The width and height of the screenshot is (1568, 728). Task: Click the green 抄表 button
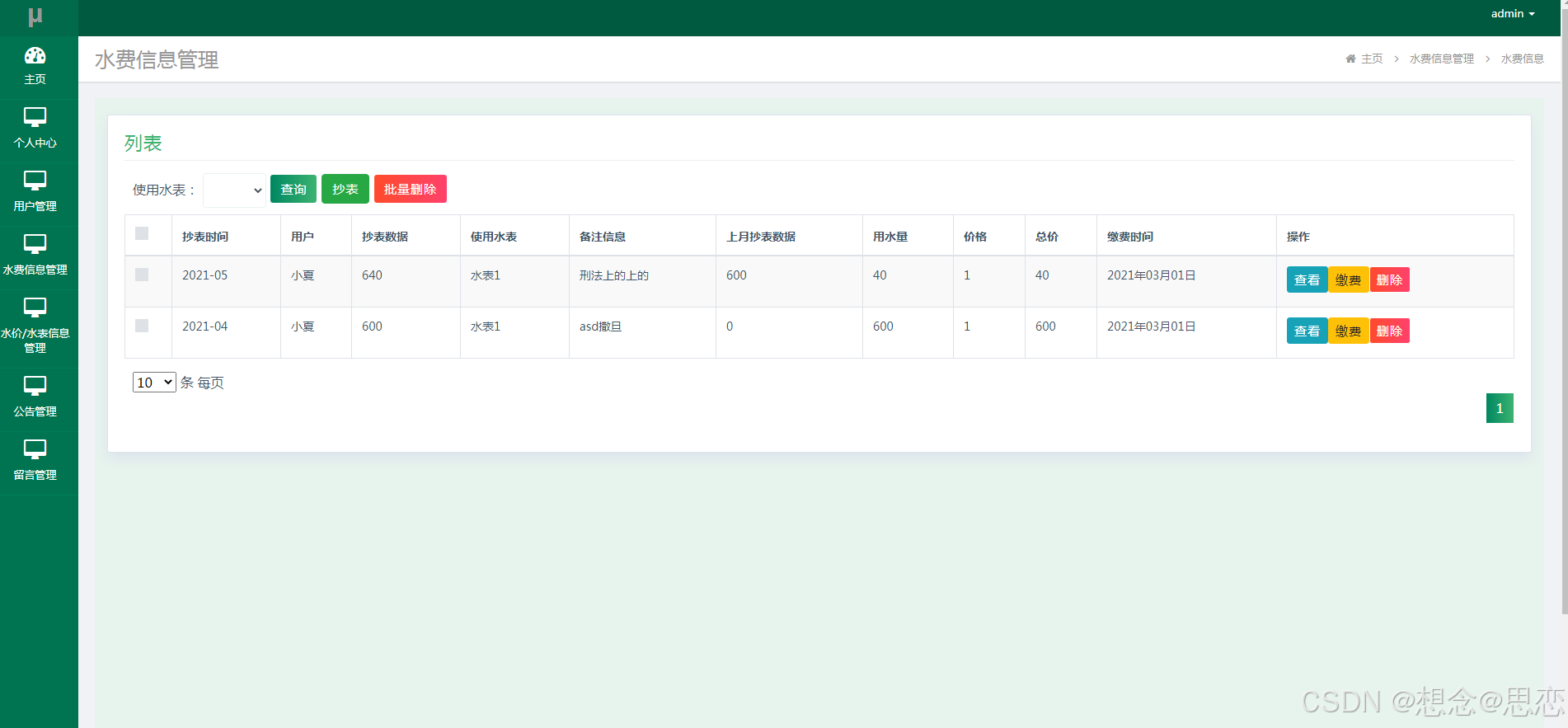345,189
